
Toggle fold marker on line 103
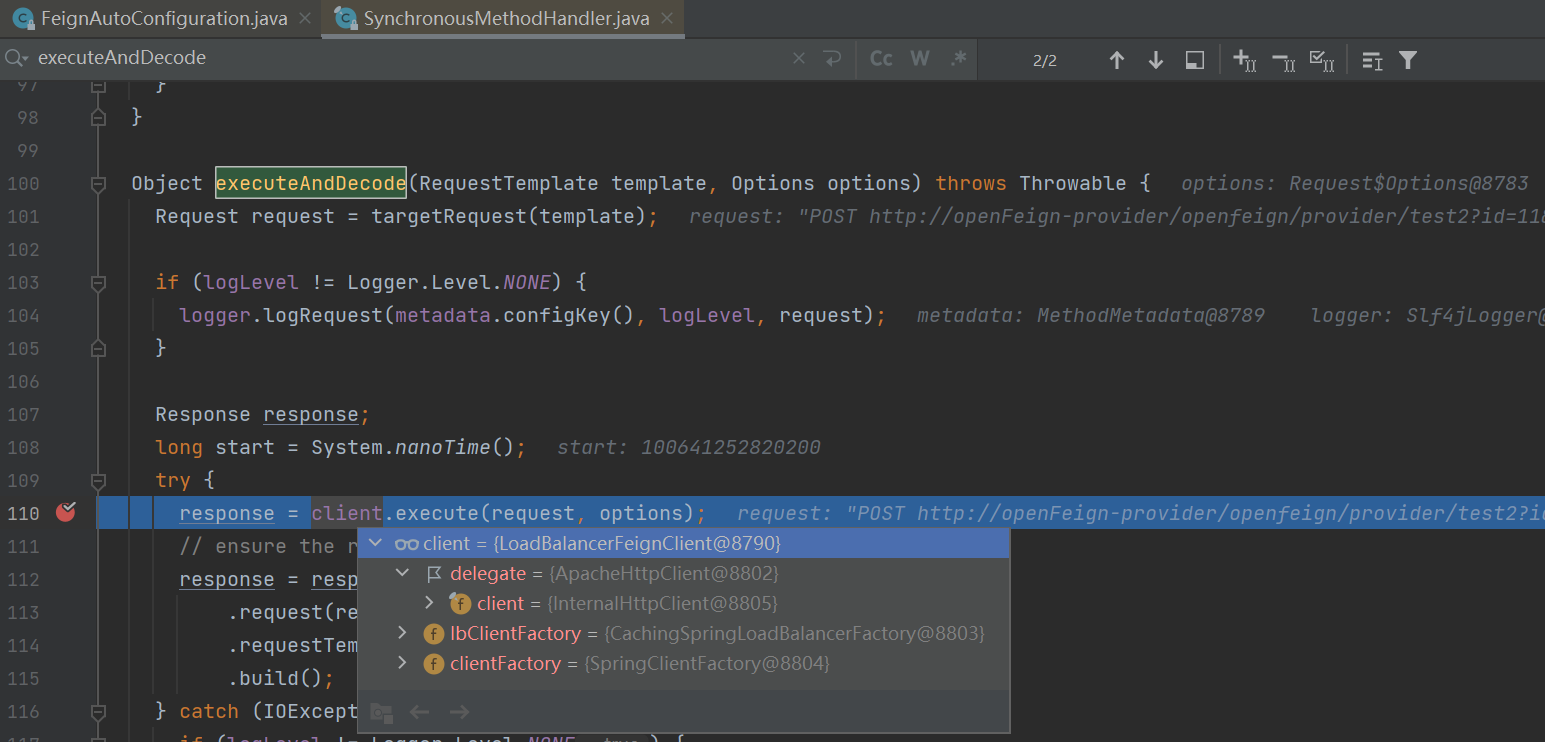point(98,283)
